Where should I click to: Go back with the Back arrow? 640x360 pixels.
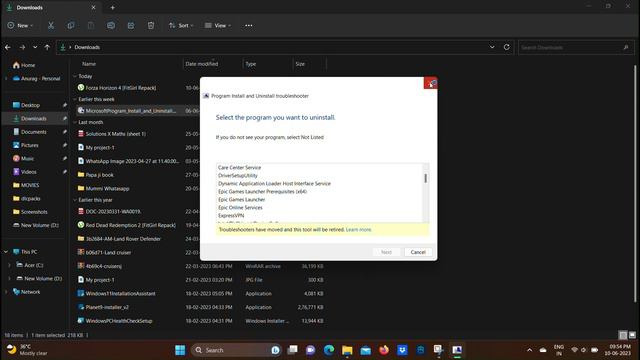pyautogui.click(x=8, y=47)
